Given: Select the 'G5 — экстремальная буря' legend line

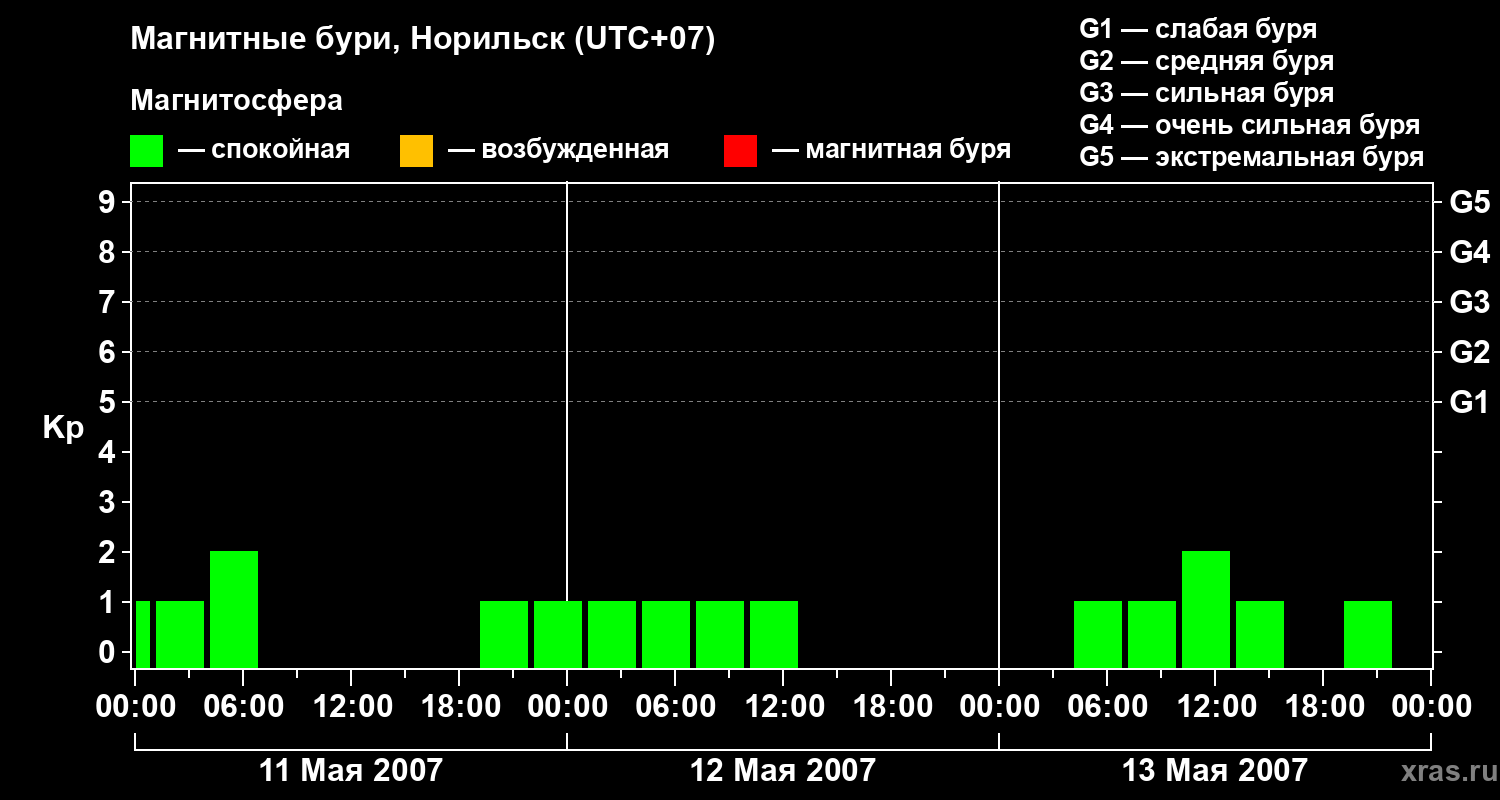Looking at the screenshot, I should tap(1252, 157).
